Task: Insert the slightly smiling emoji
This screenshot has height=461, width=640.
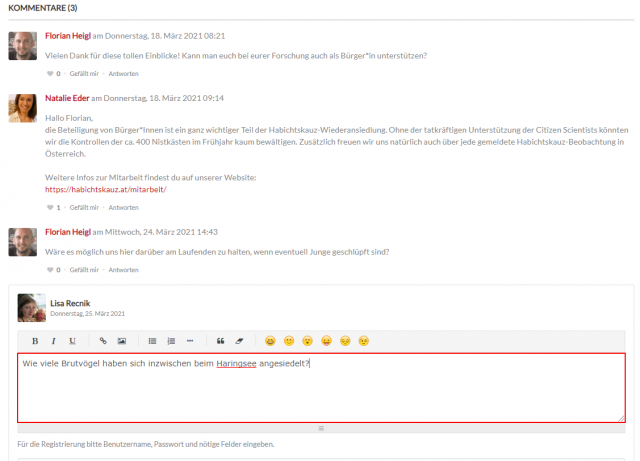Action: 289,341
